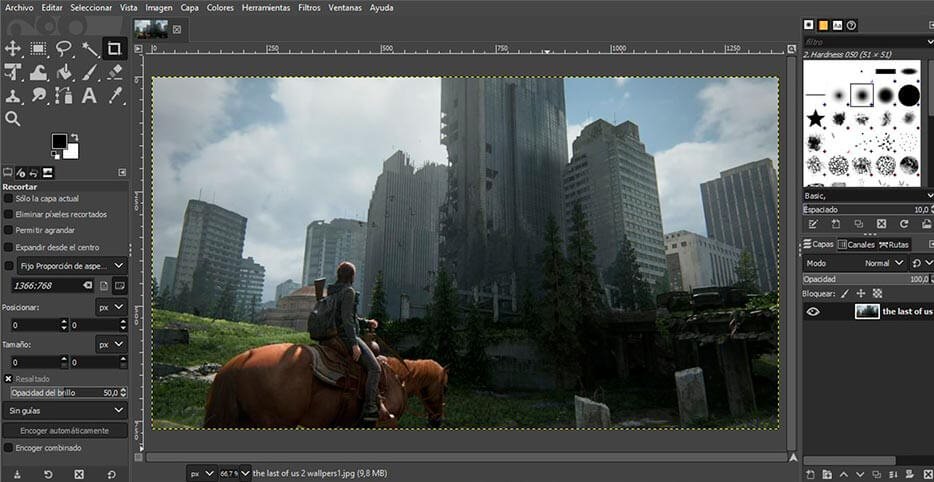
Task: Choose the Bucket Fill tool
Action: pyautogui.click(x=64, y=72)
